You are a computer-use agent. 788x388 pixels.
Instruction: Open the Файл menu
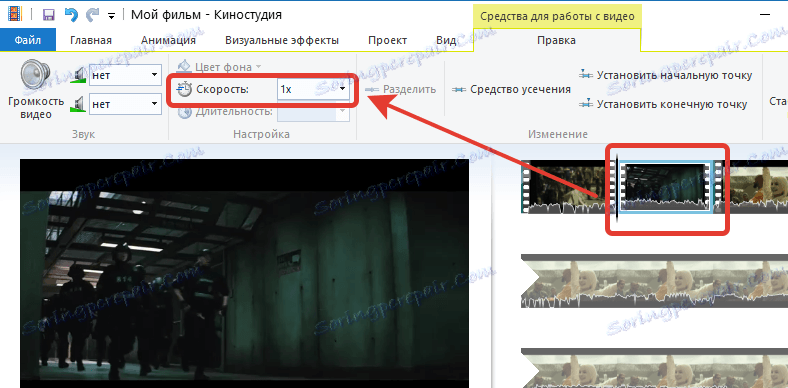(28, 40)
